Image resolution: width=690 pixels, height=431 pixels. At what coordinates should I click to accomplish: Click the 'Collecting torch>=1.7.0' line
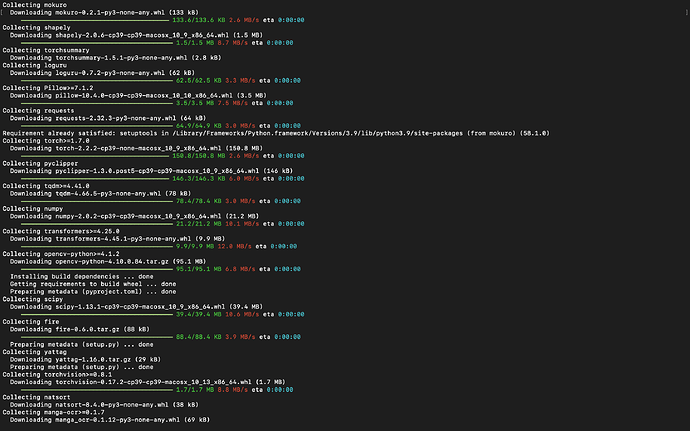[46, 141]
